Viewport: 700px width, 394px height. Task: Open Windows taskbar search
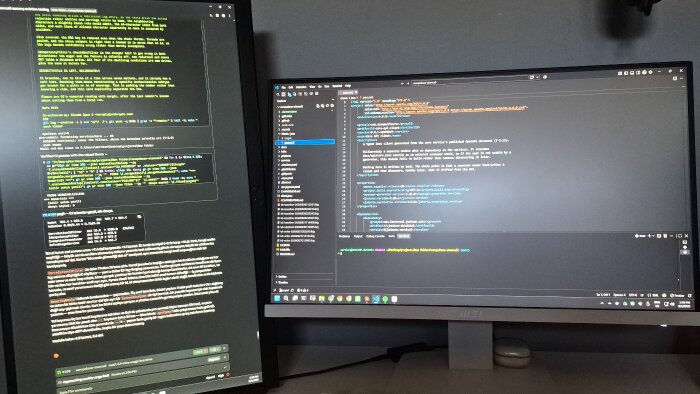[286, 299]
